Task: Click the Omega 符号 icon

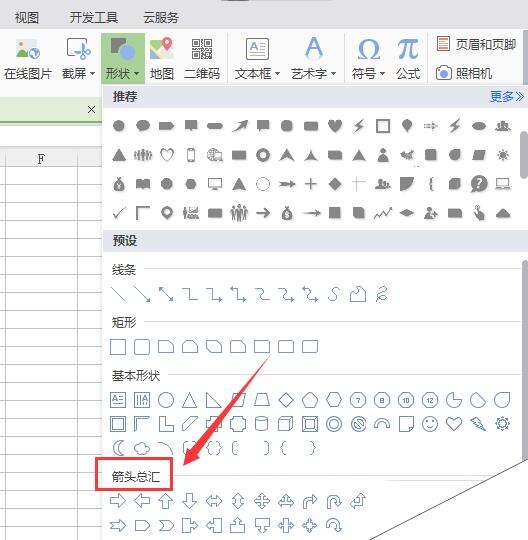Action: click(x=369, y=50)
